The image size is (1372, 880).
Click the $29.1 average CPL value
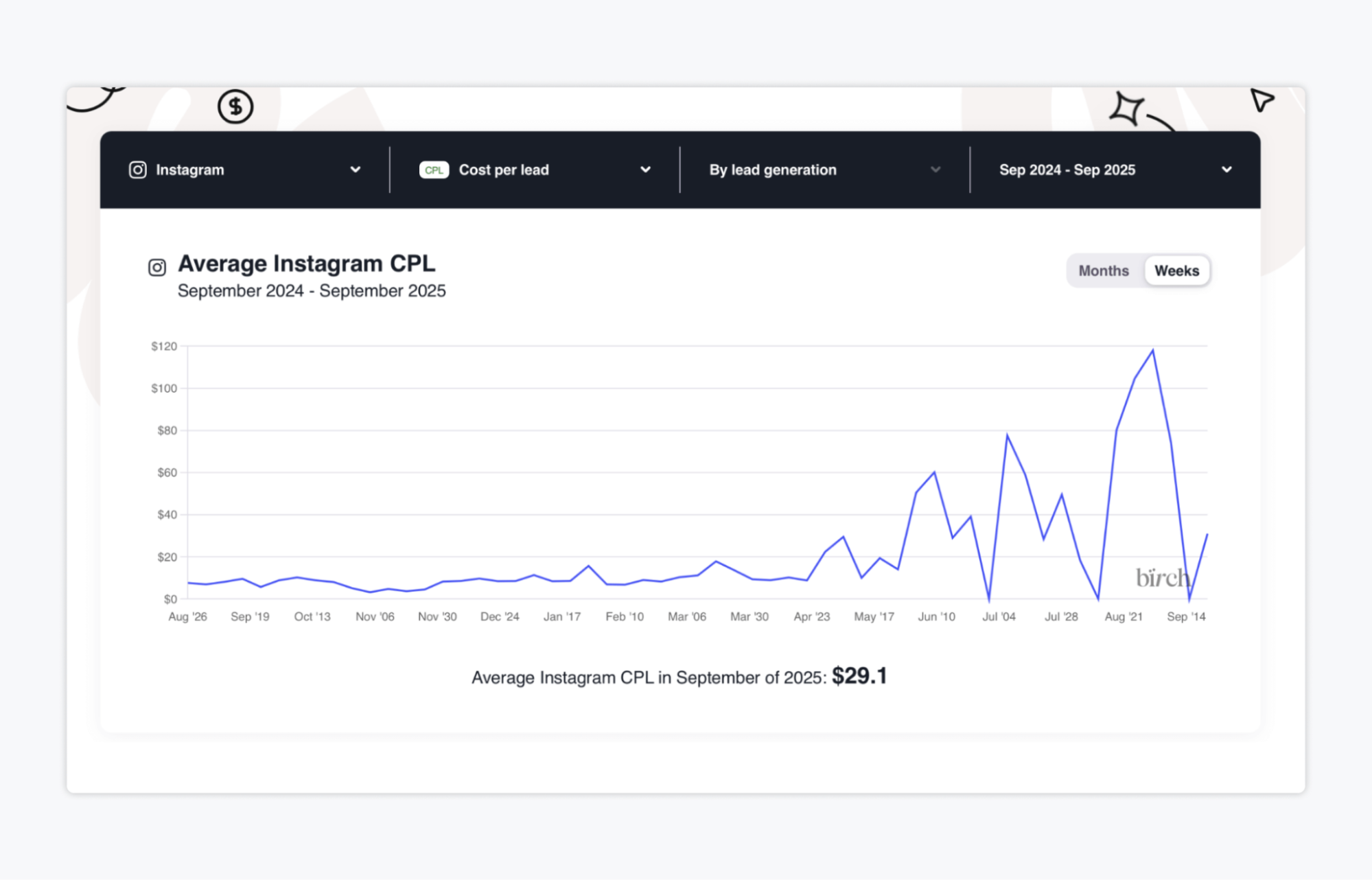(859, 676)
